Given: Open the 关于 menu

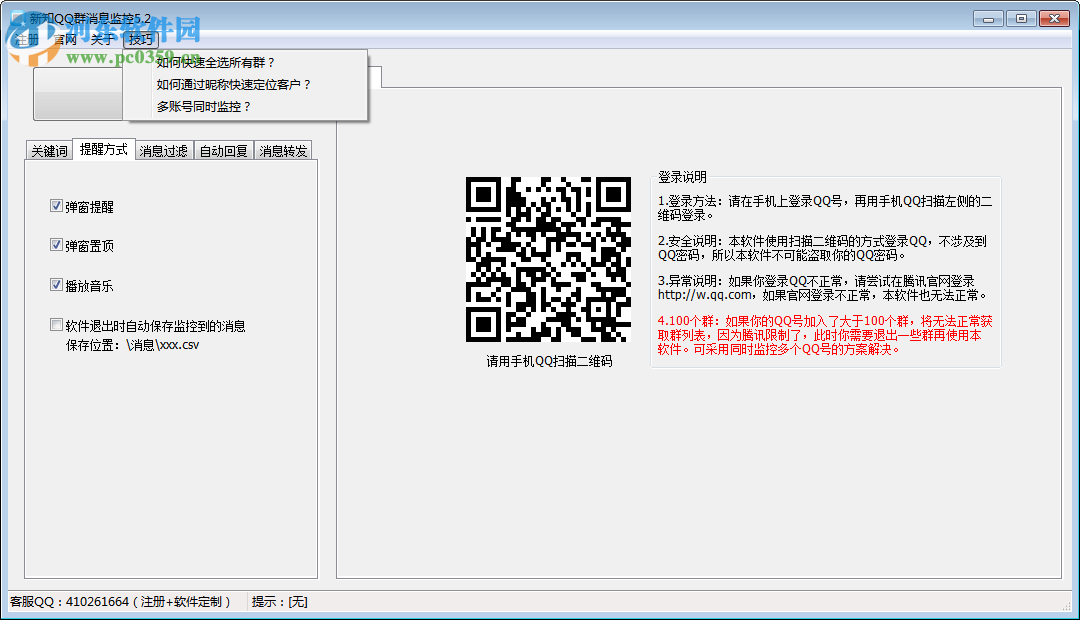Looking at the screenshot, I should pos(103,40).
